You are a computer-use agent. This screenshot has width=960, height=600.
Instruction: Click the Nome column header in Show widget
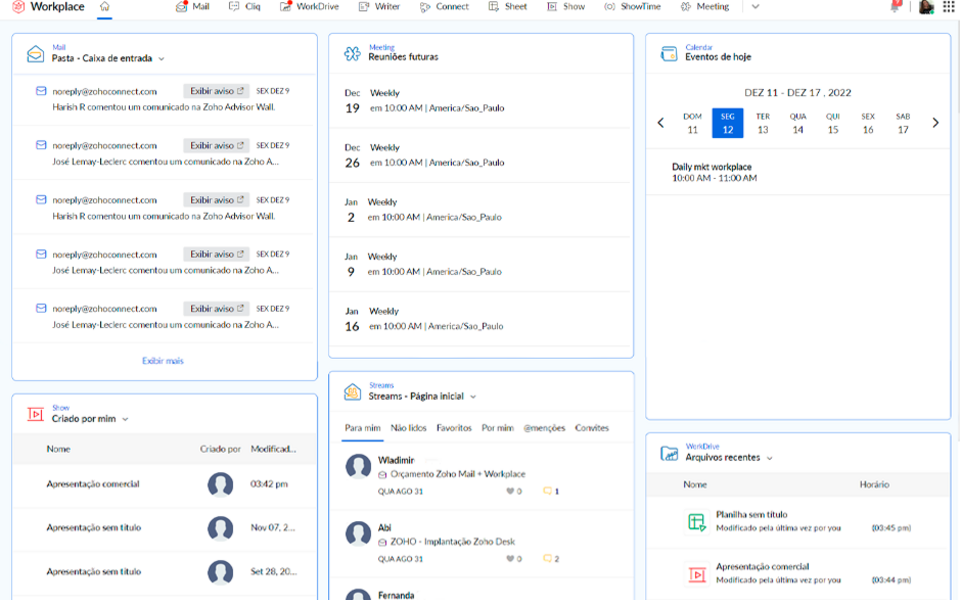58,449
